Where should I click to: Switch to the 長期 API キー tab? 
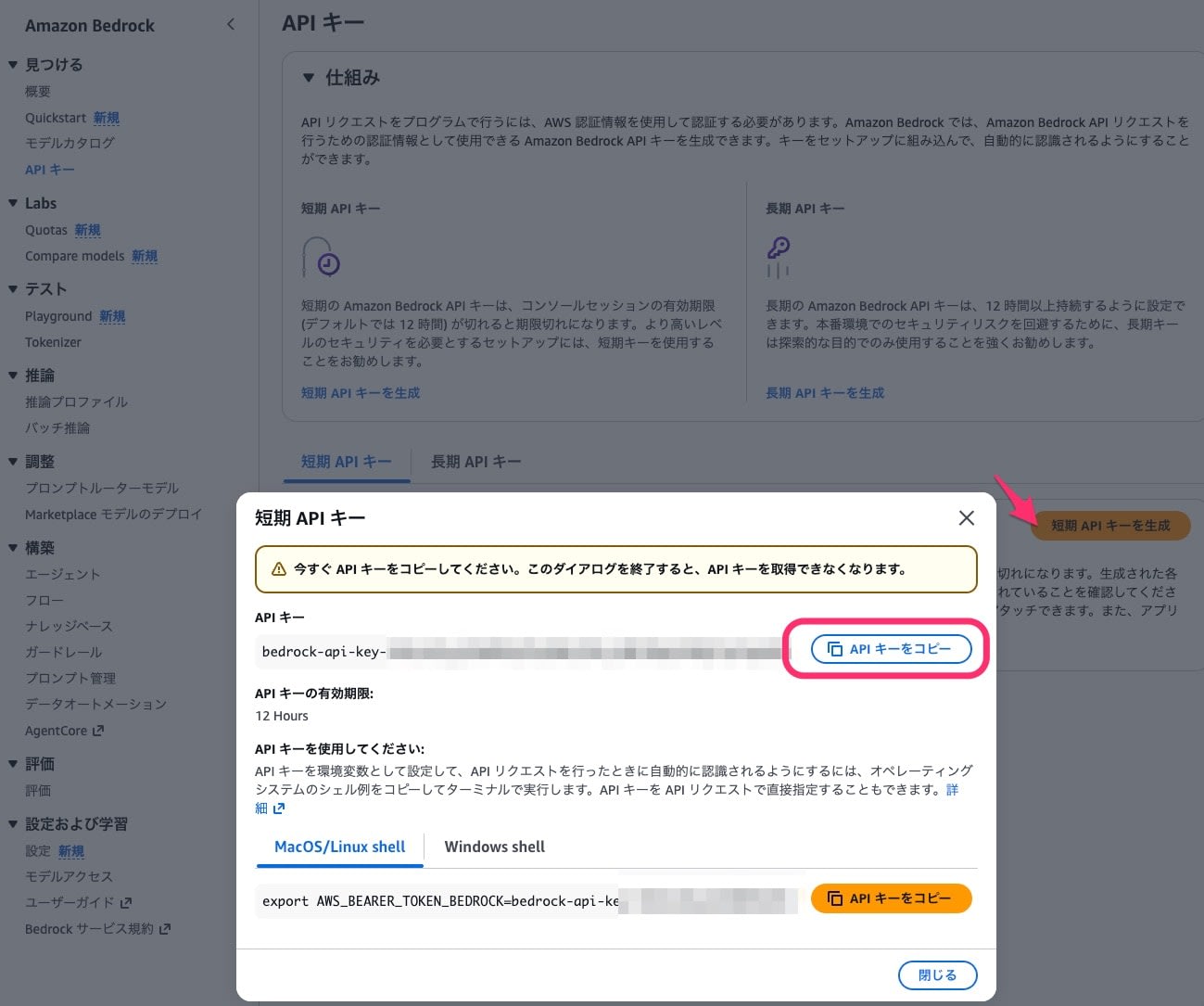pyautogui.click(x=475, y=462)
